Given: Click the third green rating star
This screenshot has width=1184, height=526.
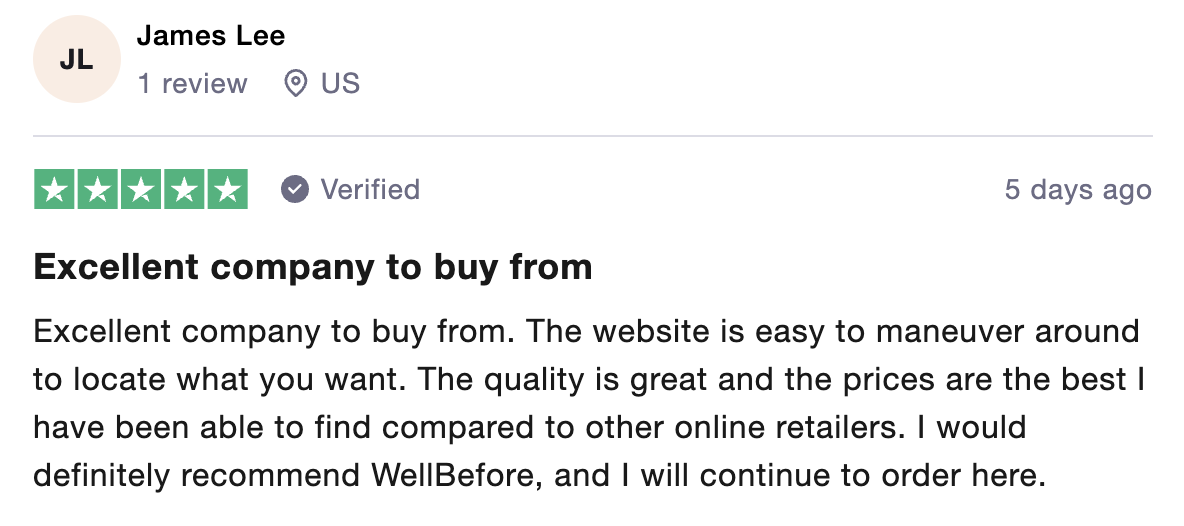Looking at the screenshot, I should 140,189.
